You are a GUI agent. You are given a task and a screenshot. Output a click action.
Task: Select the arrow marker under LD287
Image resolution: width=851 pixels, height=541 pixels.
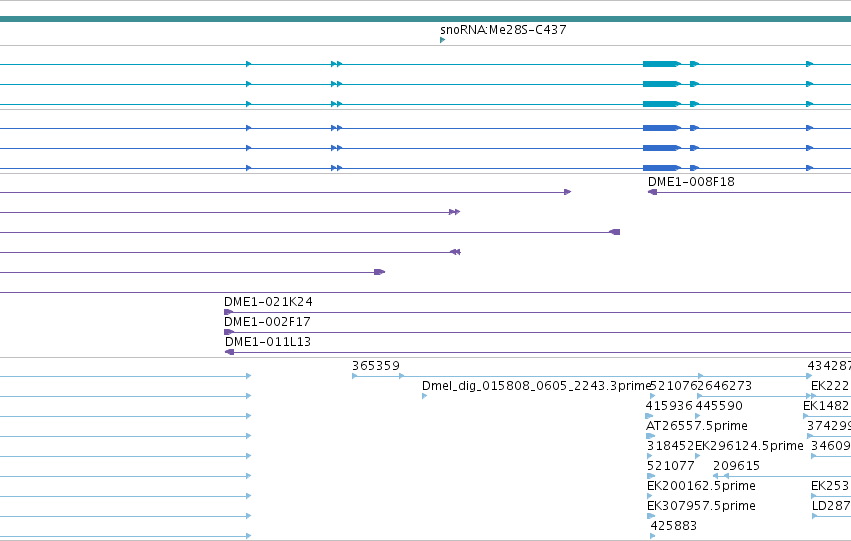point(815,517)
